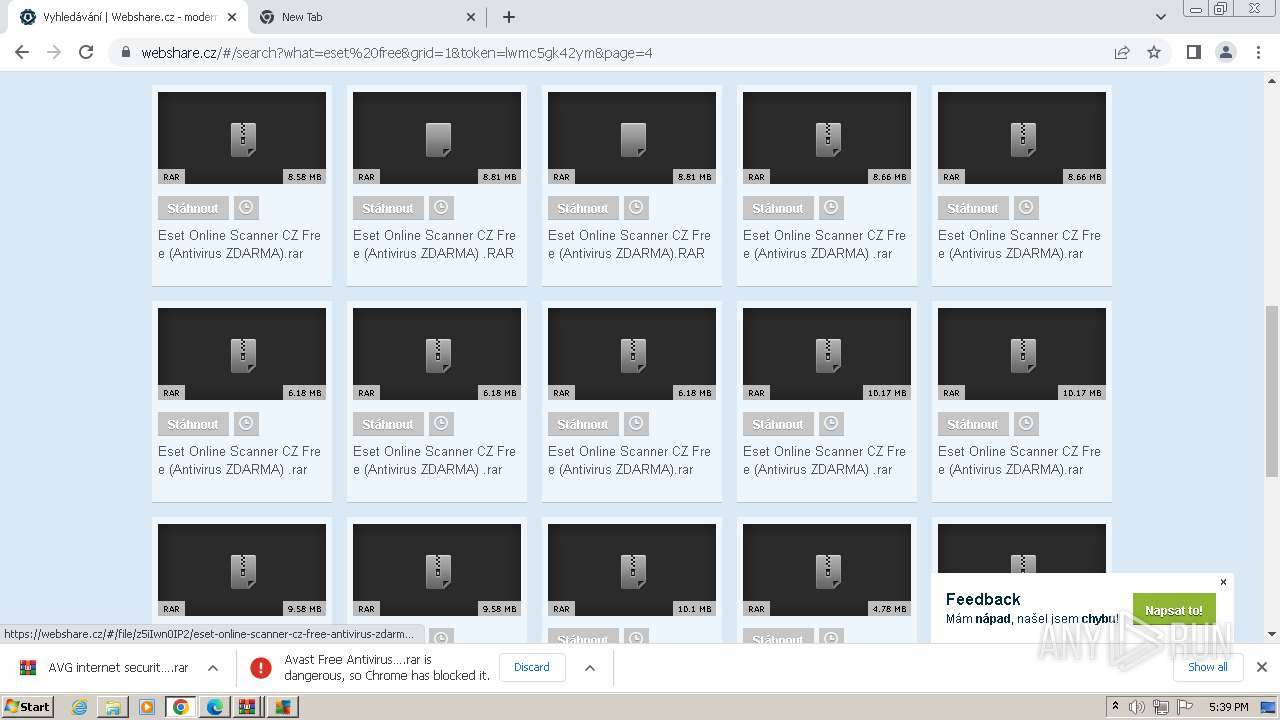Bookmark this tab with the star icon
The height and width of the screenshot is (720, 1280).
[x=1154, y=53]
